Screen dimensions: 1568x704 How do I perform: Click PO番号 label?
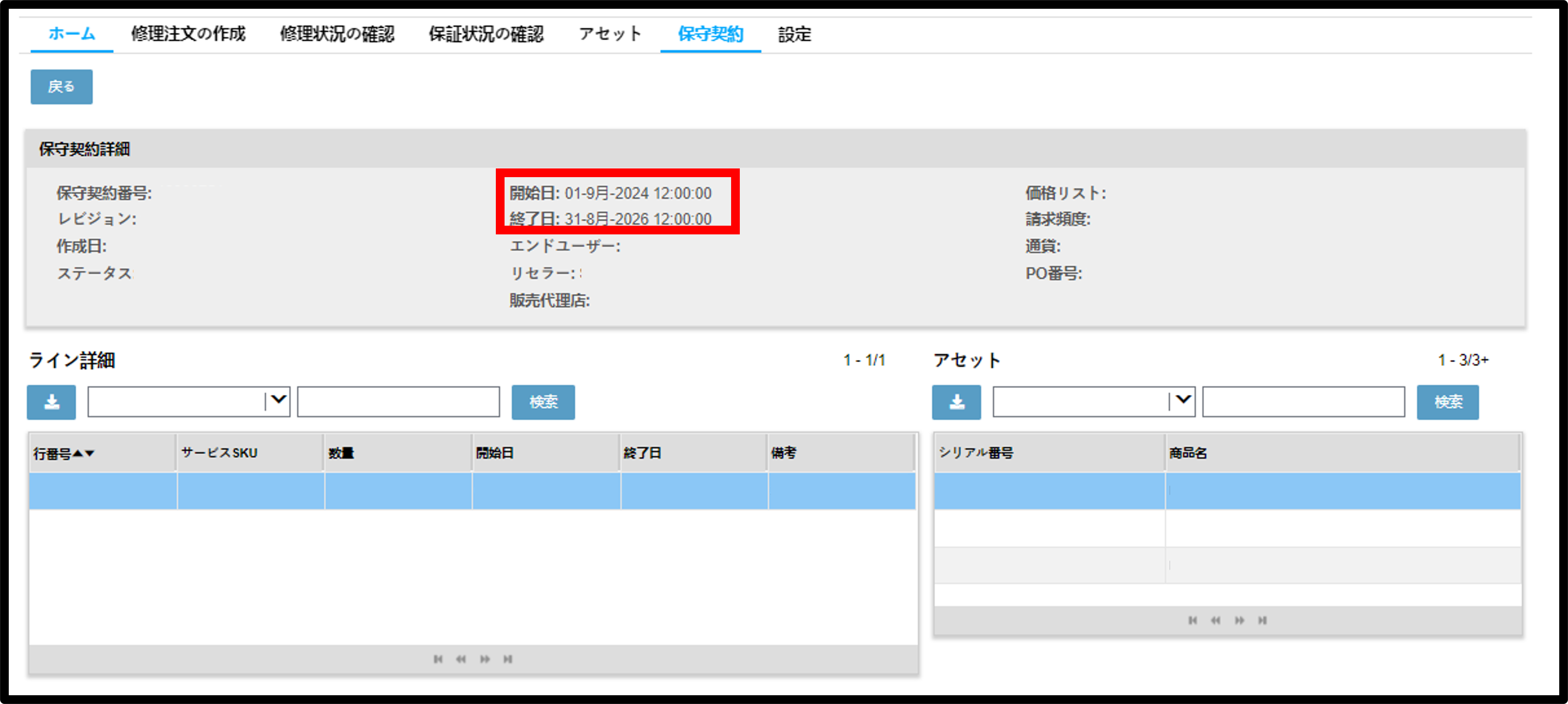(x=1053, y=274)
